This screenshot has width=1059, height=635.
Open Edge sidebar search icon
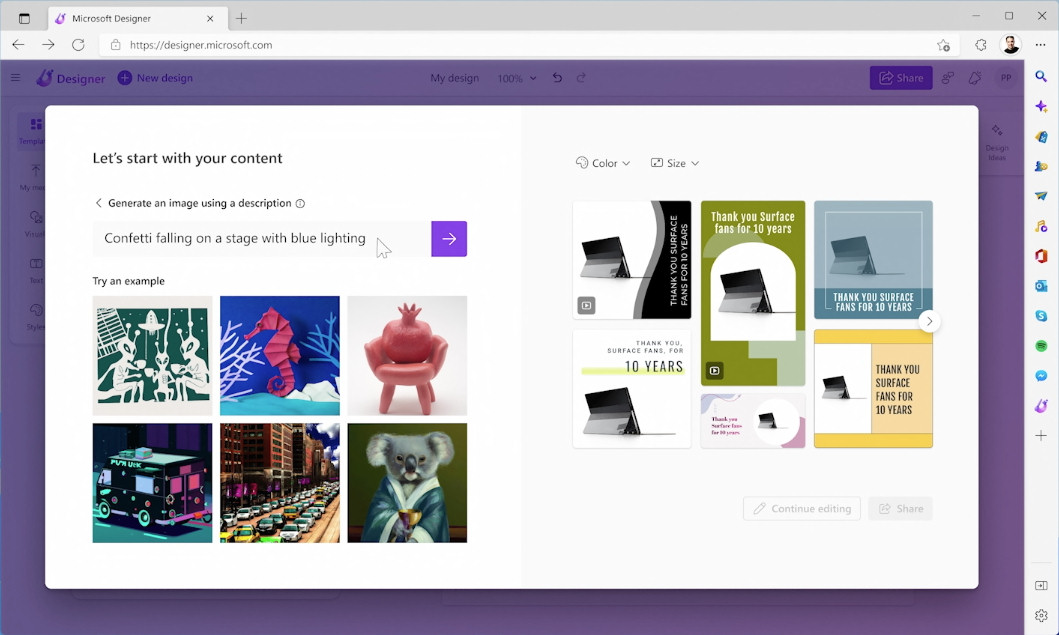point(1041,76)
